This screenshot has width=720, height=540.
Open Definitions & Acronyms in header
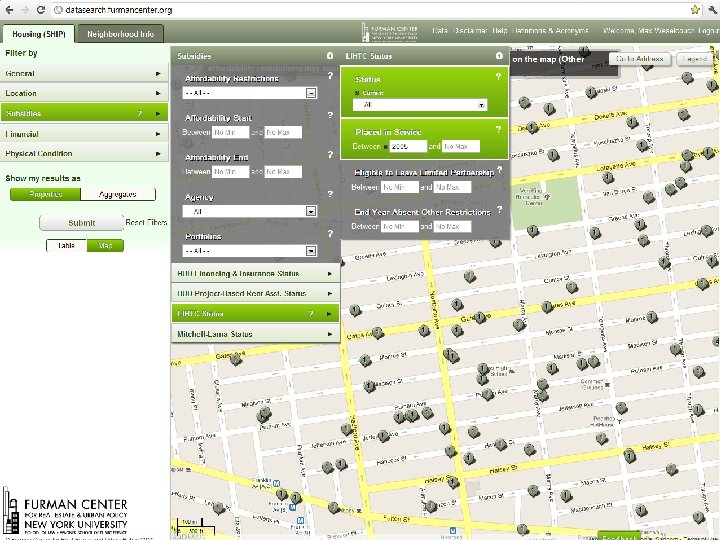[550, 31]
